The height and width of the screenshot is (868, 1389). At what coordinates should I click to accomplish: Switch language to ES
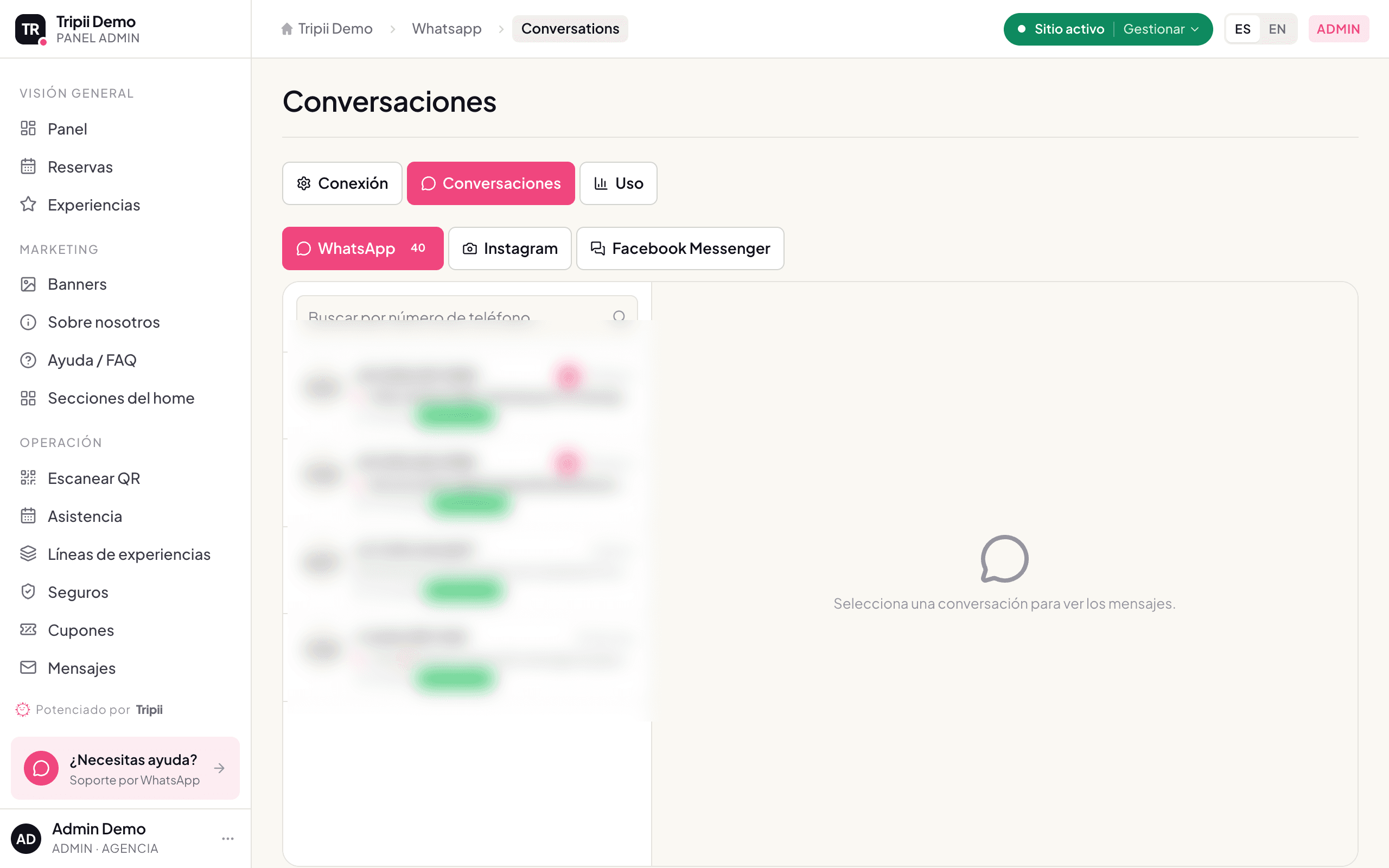coord(1243,29)
